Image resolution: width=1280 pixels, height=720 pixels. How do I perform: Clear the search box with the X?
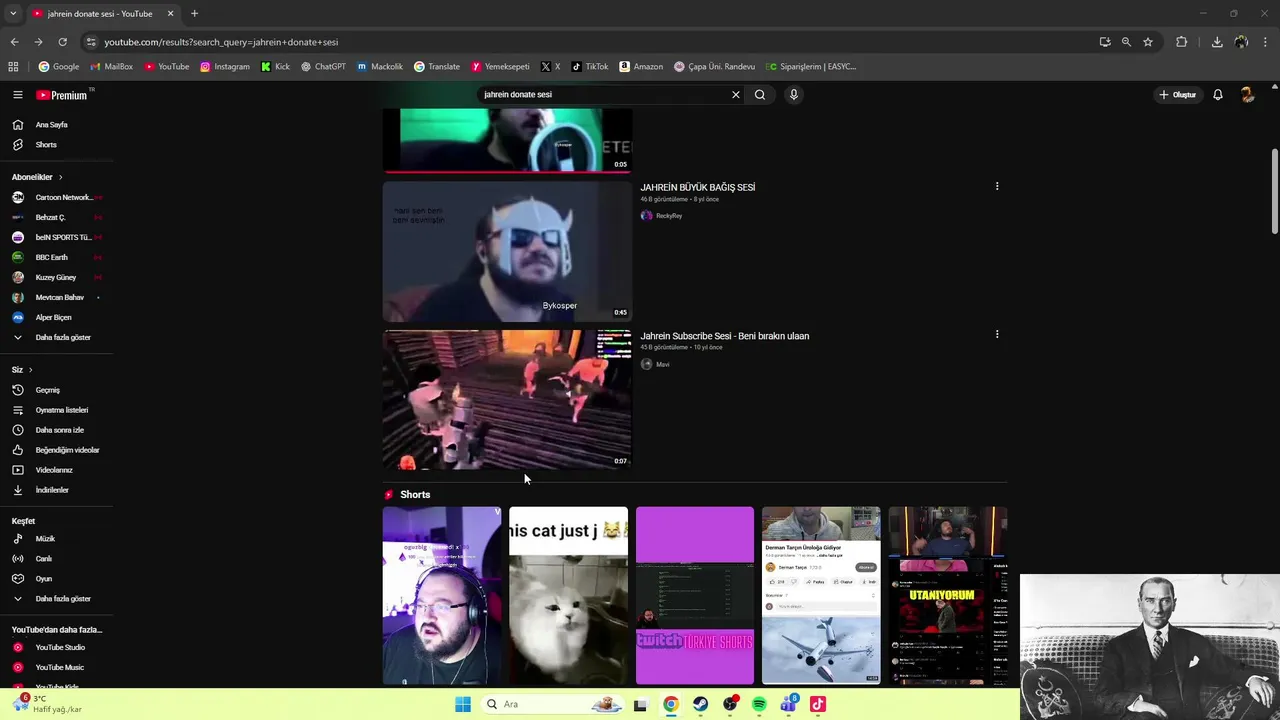tap(736, 95)
